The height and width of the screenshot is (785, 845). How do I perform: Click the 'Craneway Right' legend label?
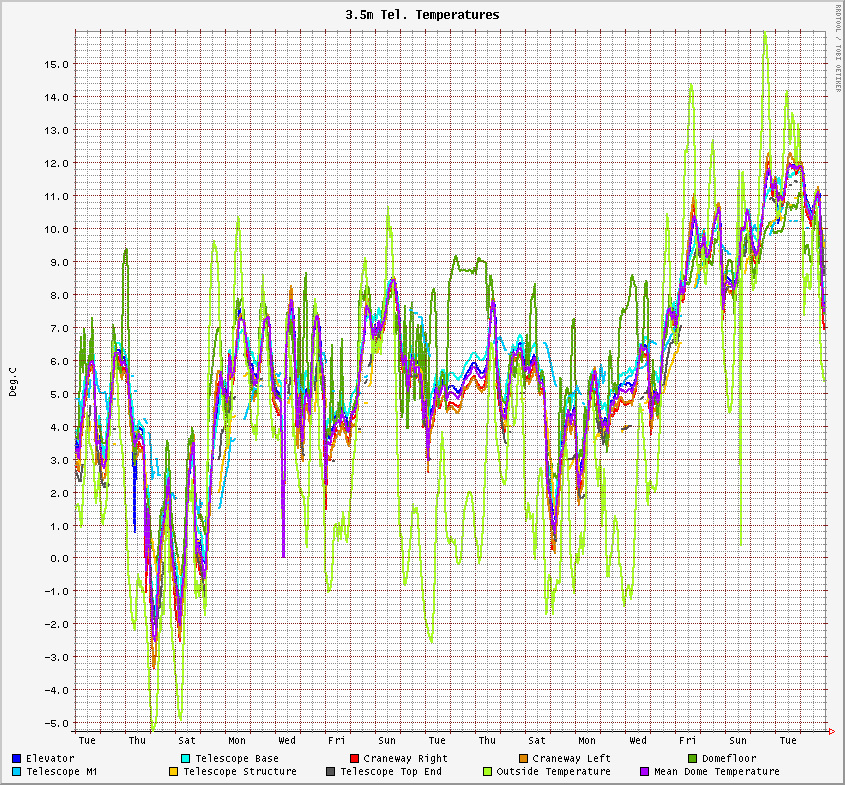pos(405,759)
